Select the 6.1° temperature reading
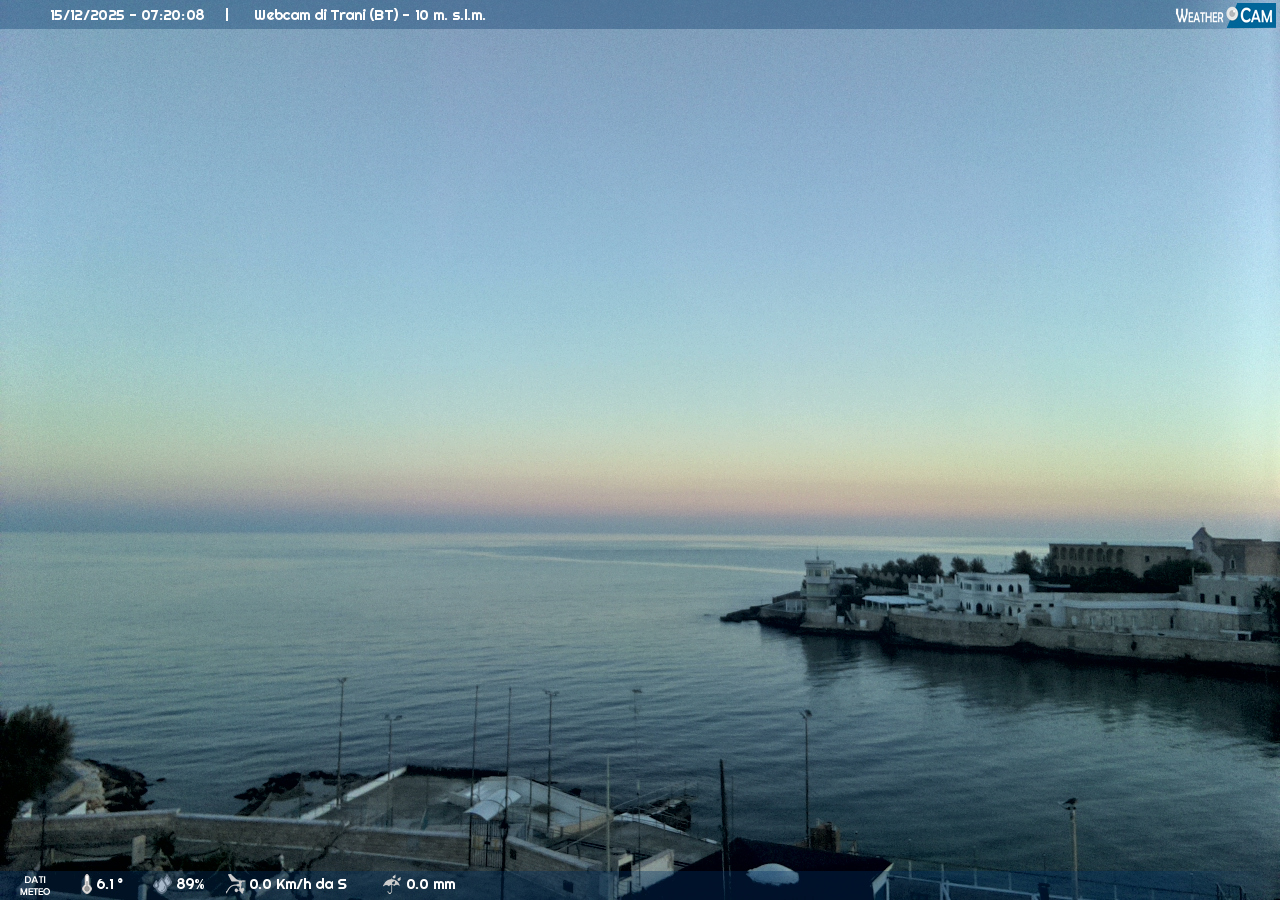 tap(110, 884)
